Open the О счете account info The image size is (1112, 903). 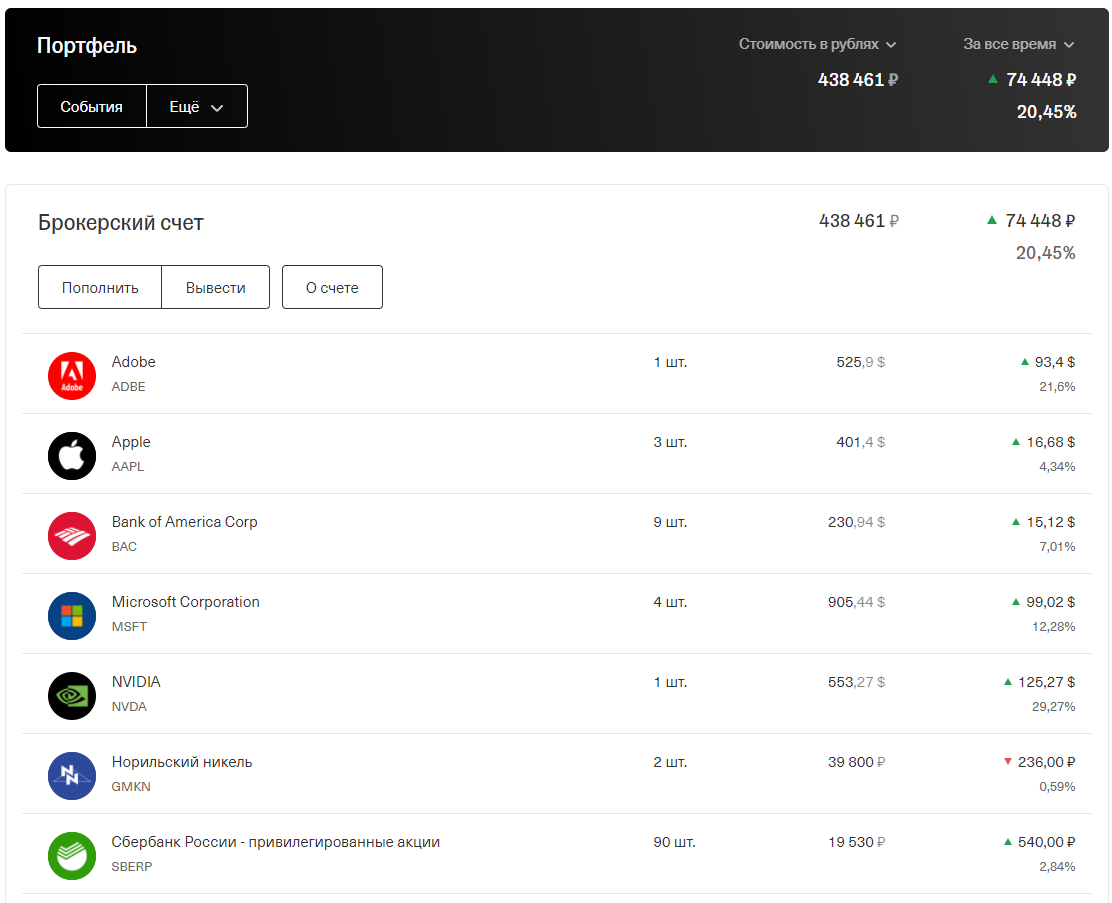click(x=332, y=288)
